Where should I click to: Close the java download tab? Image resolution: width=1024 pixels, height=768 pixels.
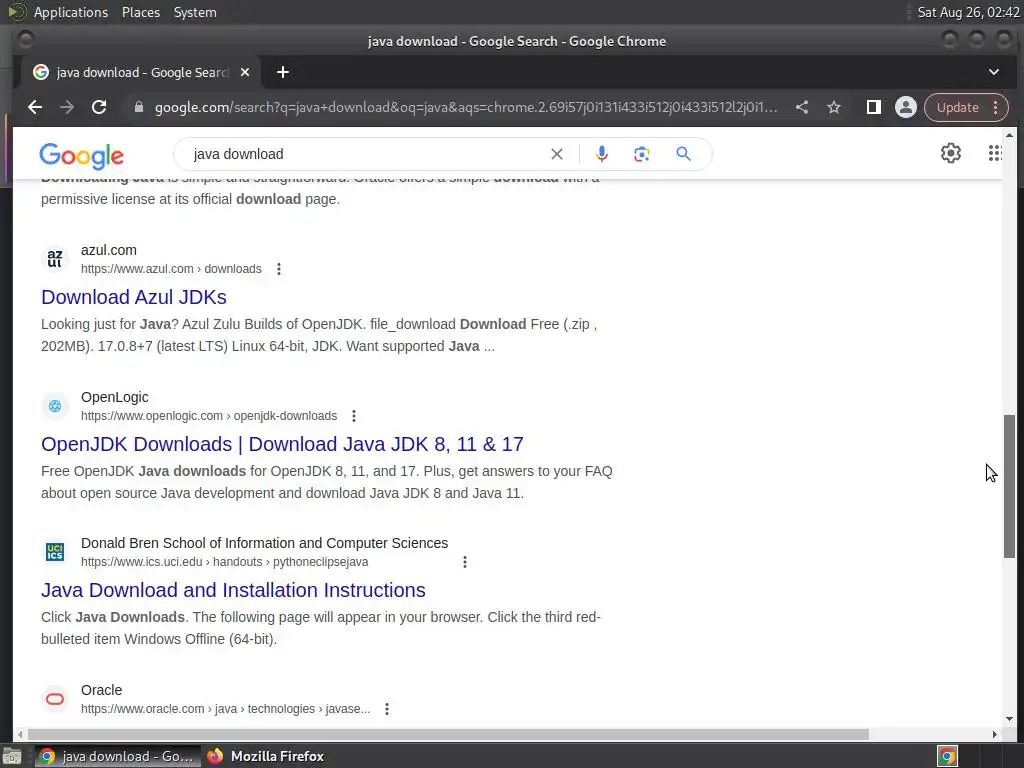point(245,72)
